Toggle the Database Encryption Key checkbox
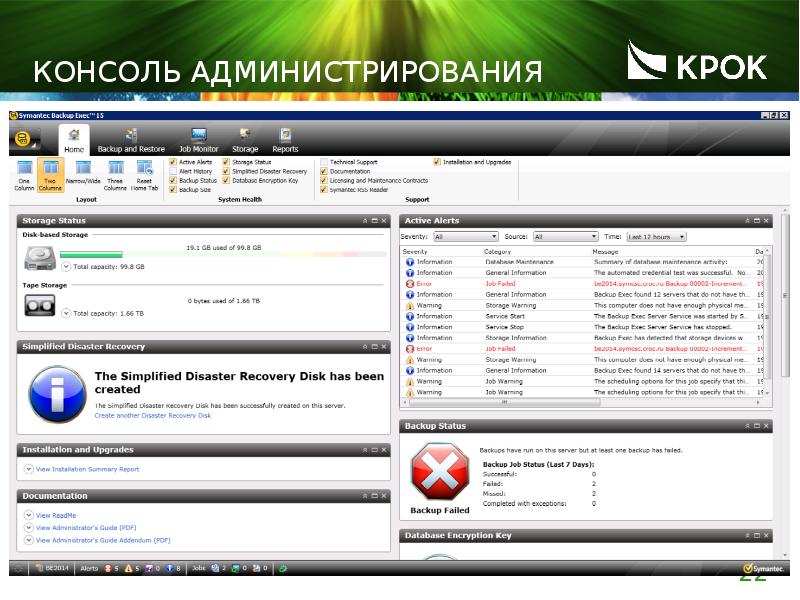Viewport: 800px width, 600px height. (x=226, y=181)
